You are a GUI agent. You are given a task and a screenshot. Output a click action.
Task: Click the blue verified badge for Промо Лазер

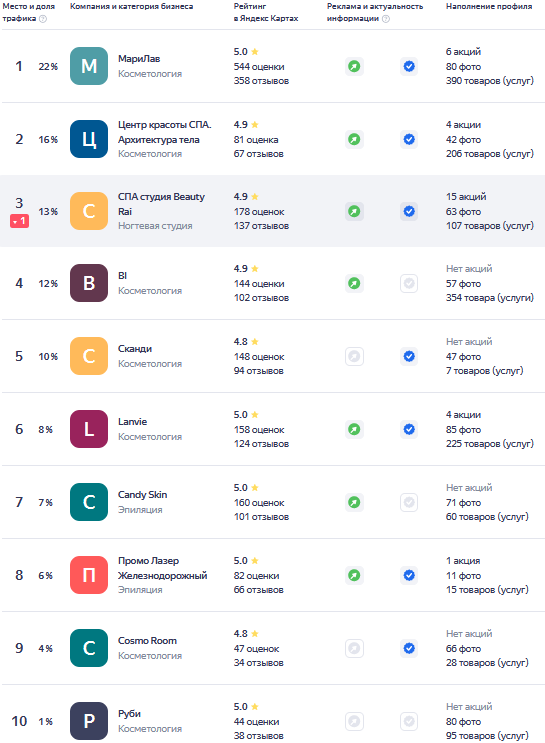409,575
